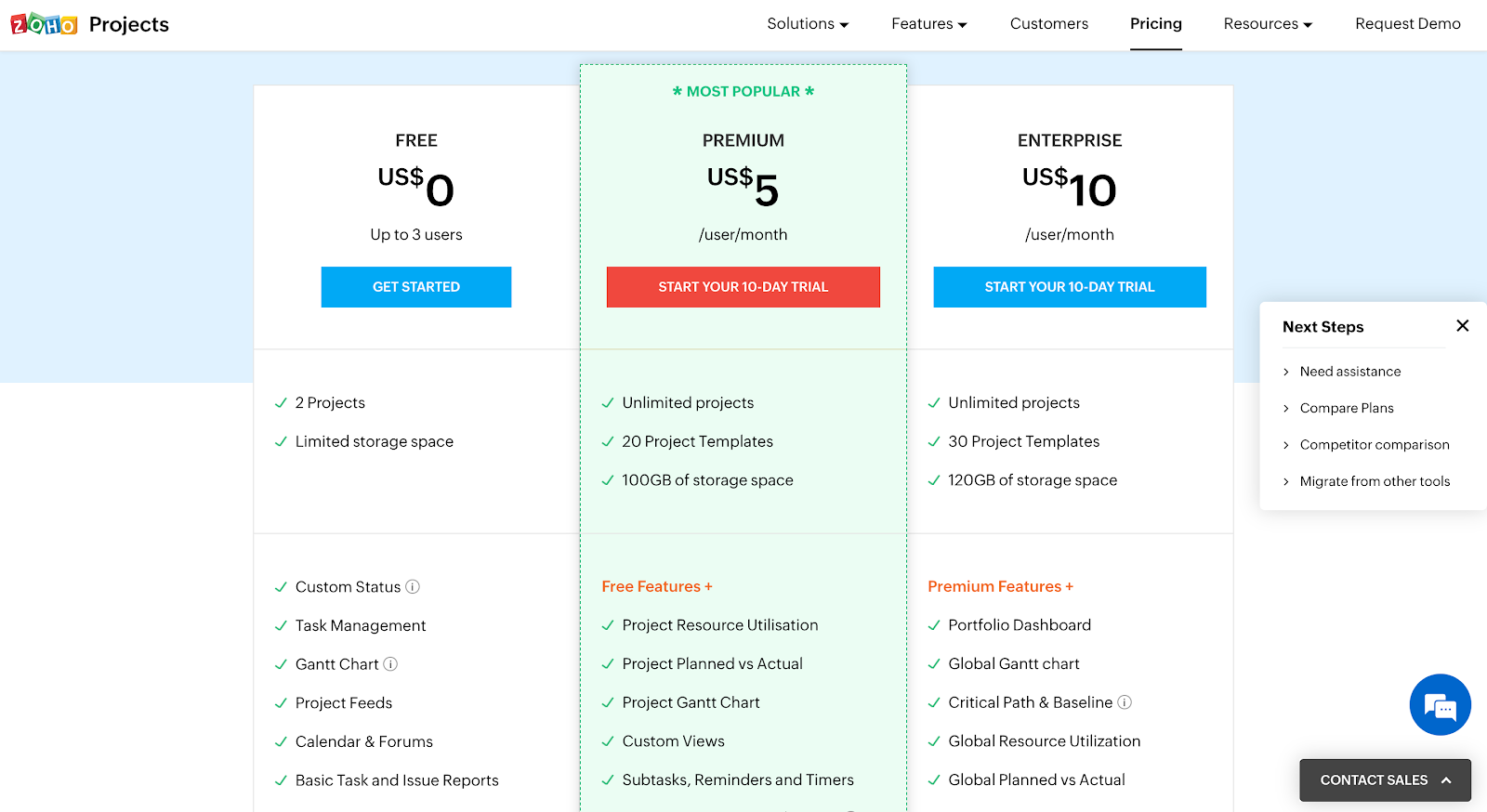Expand the Contact Sales bar
1487x812 pixels.
[1385, 780]
